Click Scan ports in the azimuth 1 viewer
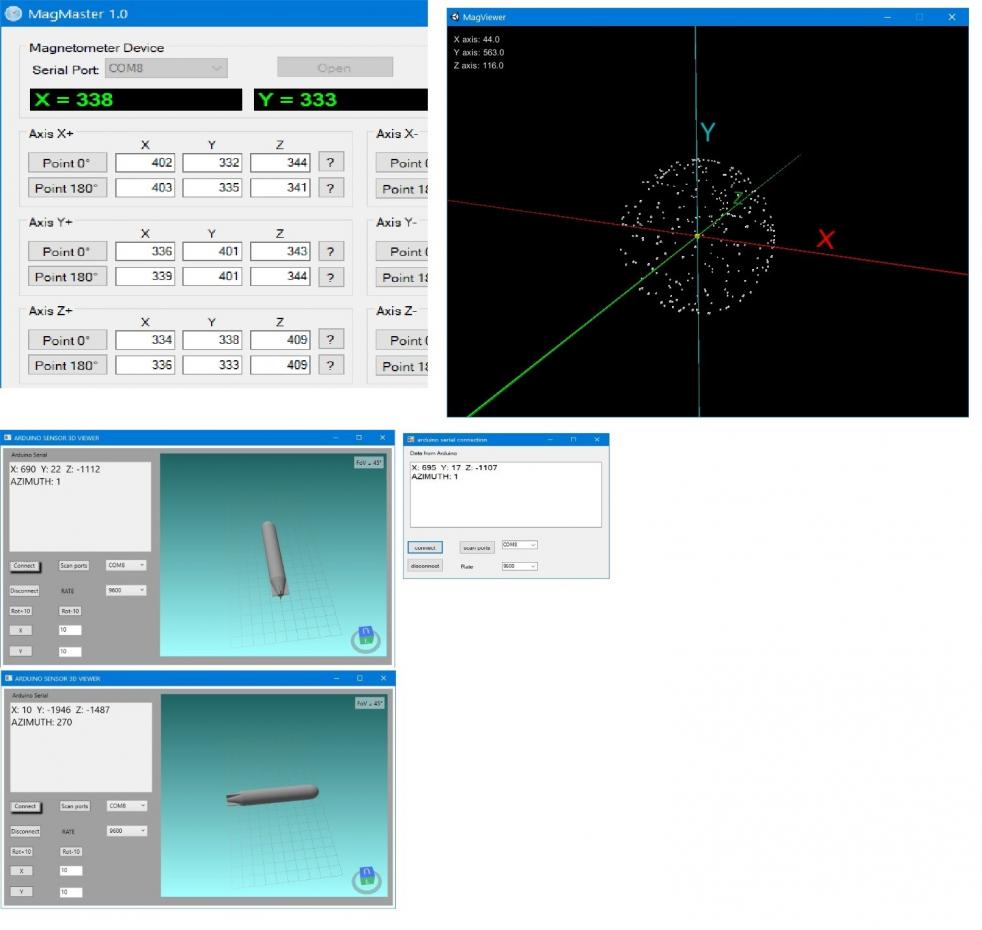This screenshot has width=982, height=930. pos(73,565)
